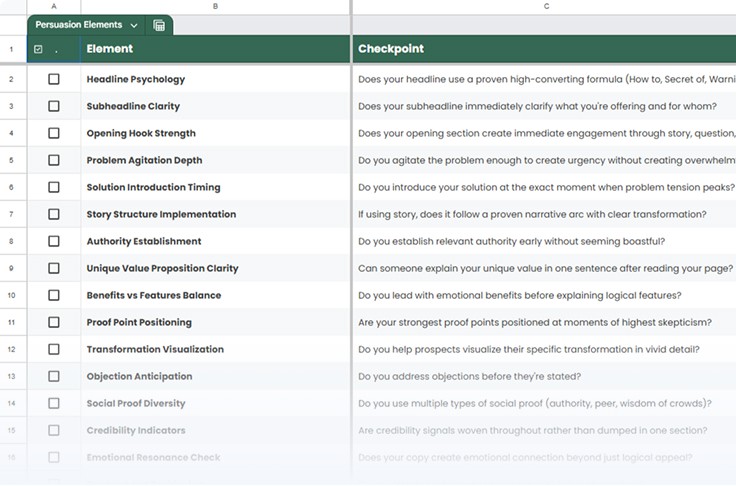The height and width of the screenshot is (486, 736).
Task: Click the 'Headline Psychology' cell
Action: [215, 79]
